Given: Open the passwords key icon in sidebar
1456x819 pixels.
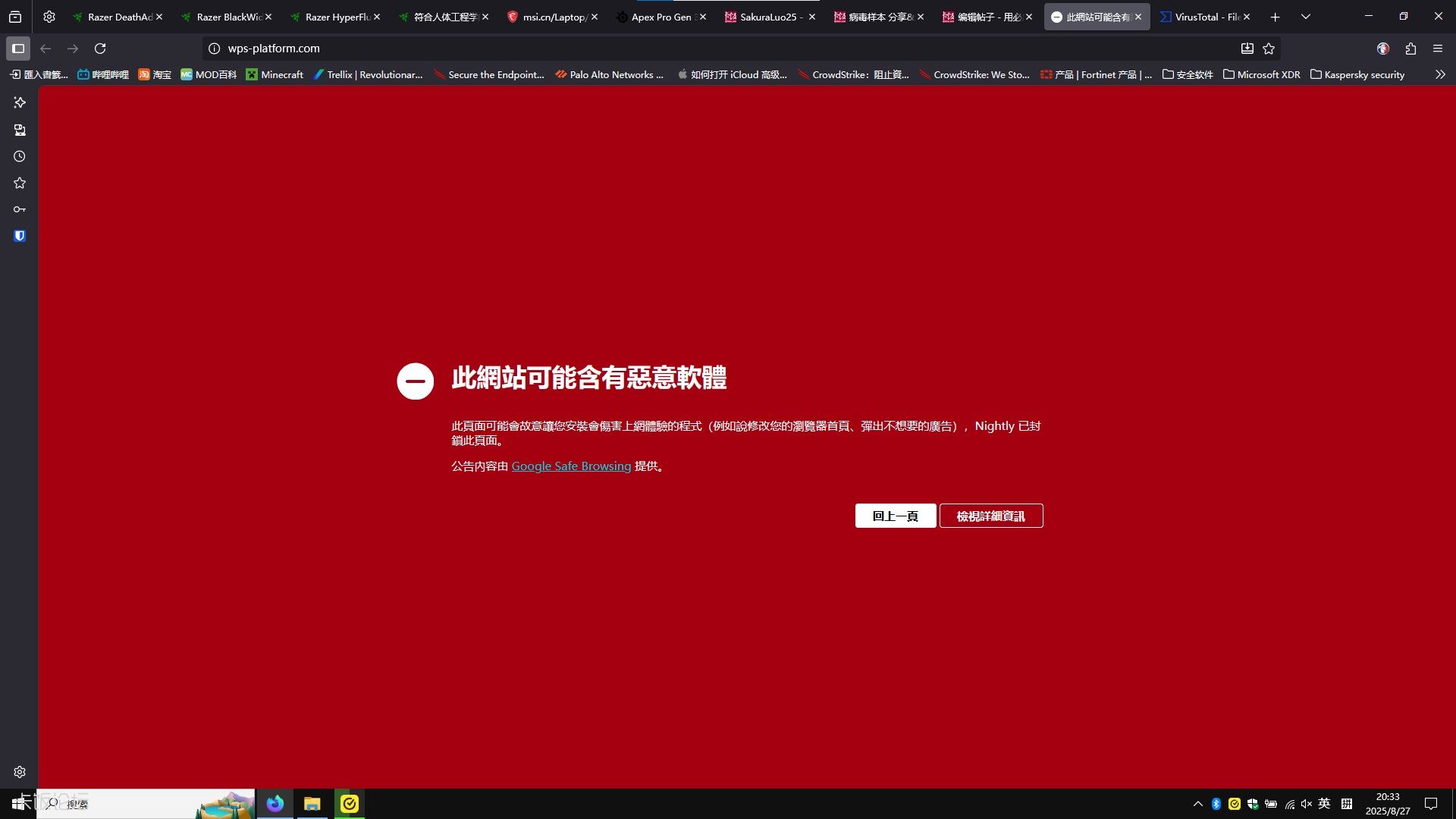Looking at the screenshot, I should (x=20, y=209).
